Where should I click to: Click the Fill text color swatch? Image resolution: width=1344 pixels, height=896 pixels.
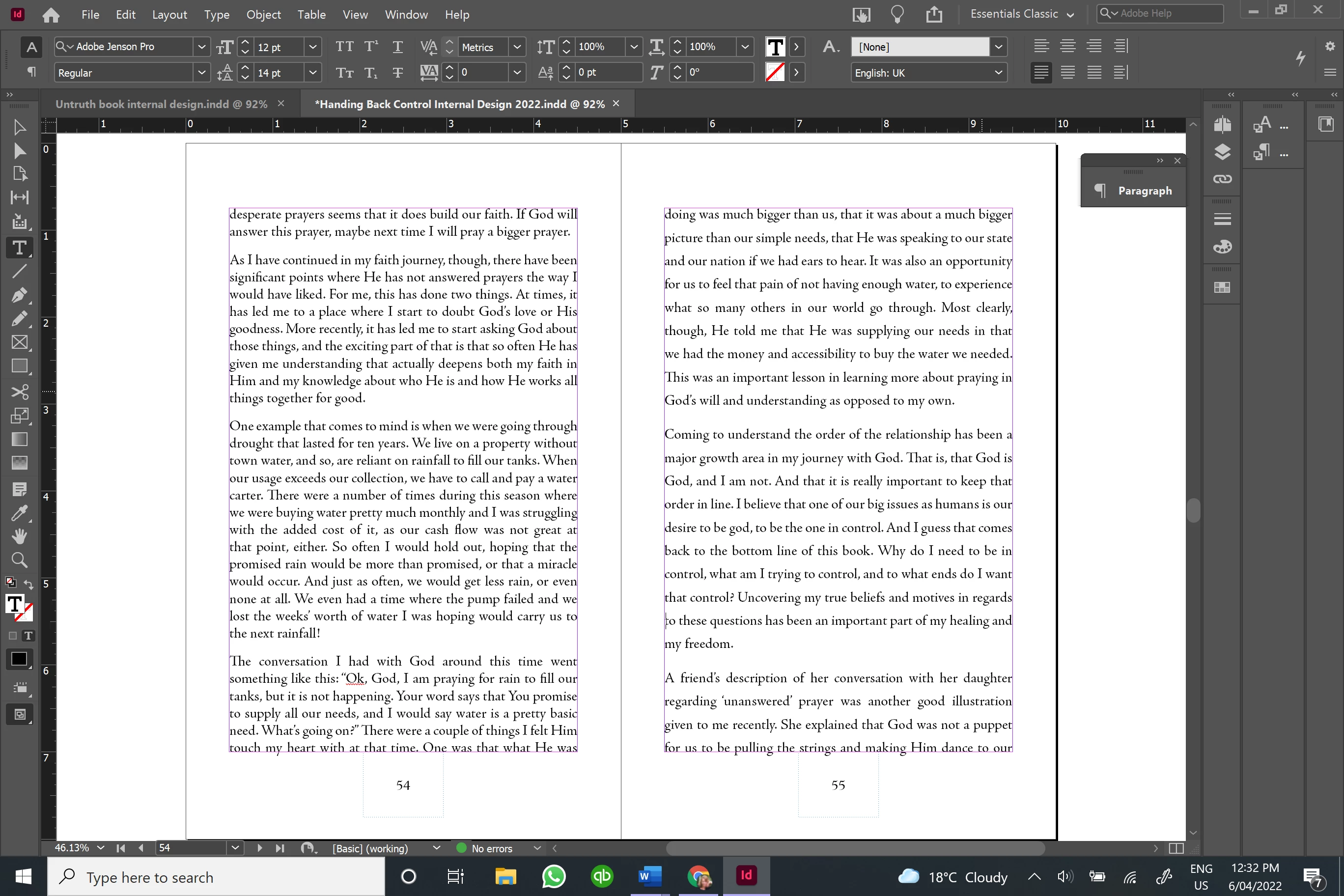click(x=775, y=46)
